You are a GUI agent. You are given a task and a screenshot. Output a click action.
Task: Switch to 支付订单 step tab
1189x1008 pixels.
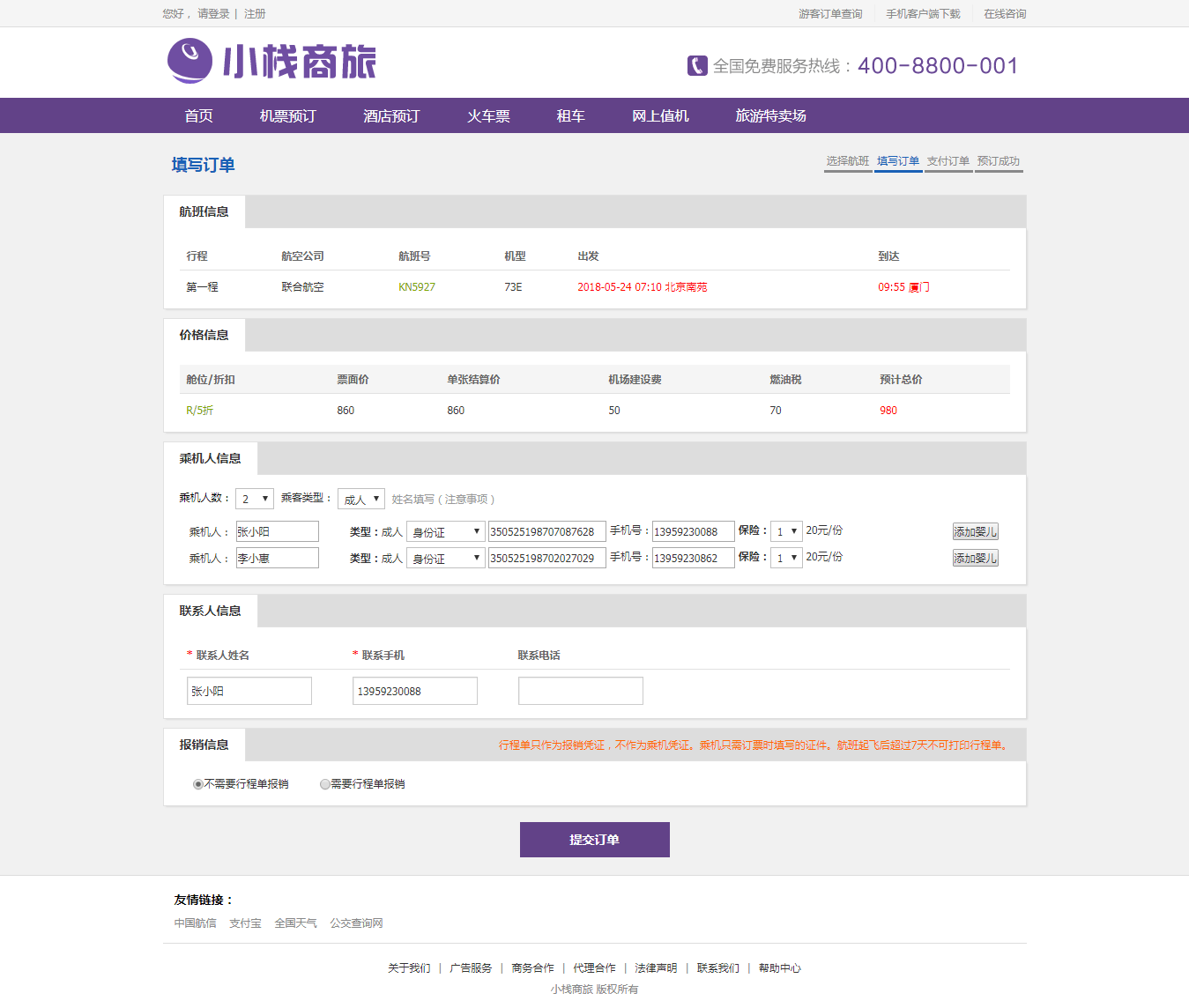947,161
